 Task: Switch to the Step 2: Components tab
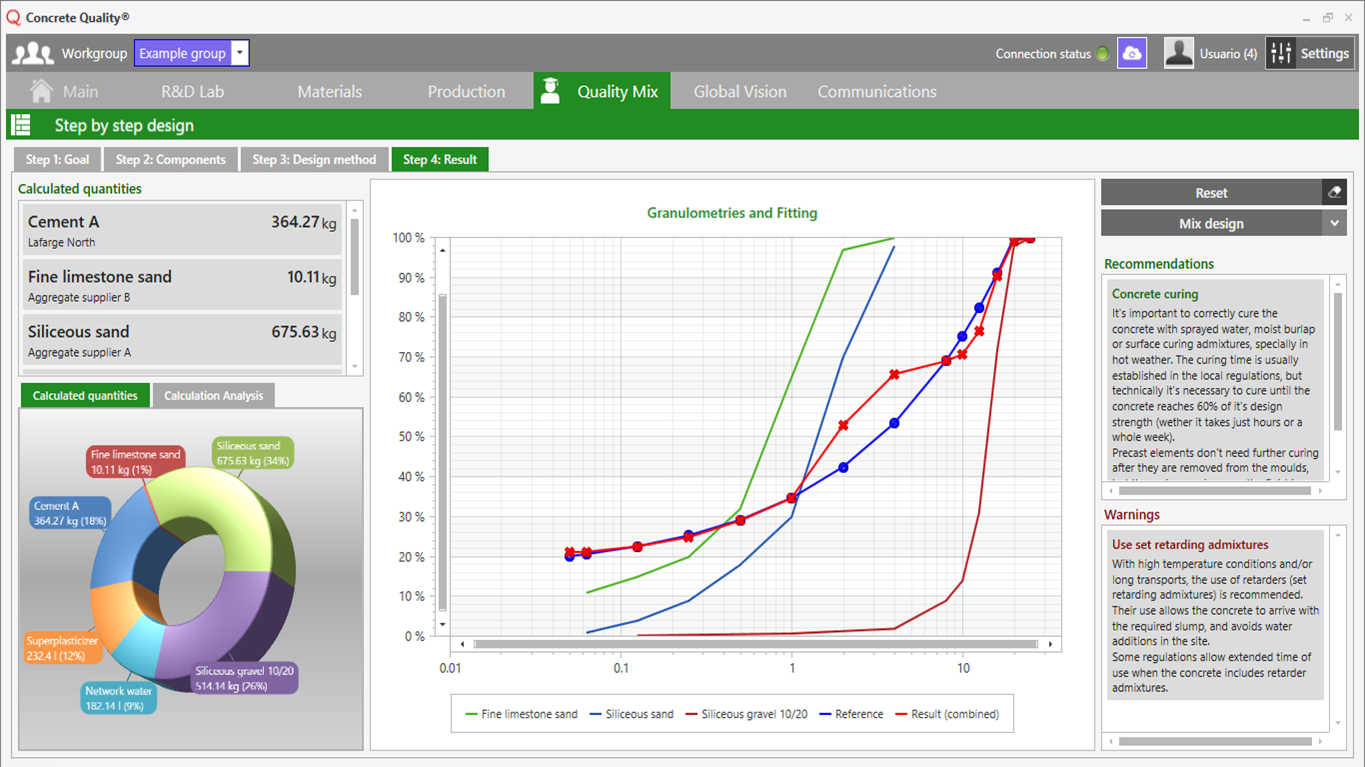[x=170, y=159]
